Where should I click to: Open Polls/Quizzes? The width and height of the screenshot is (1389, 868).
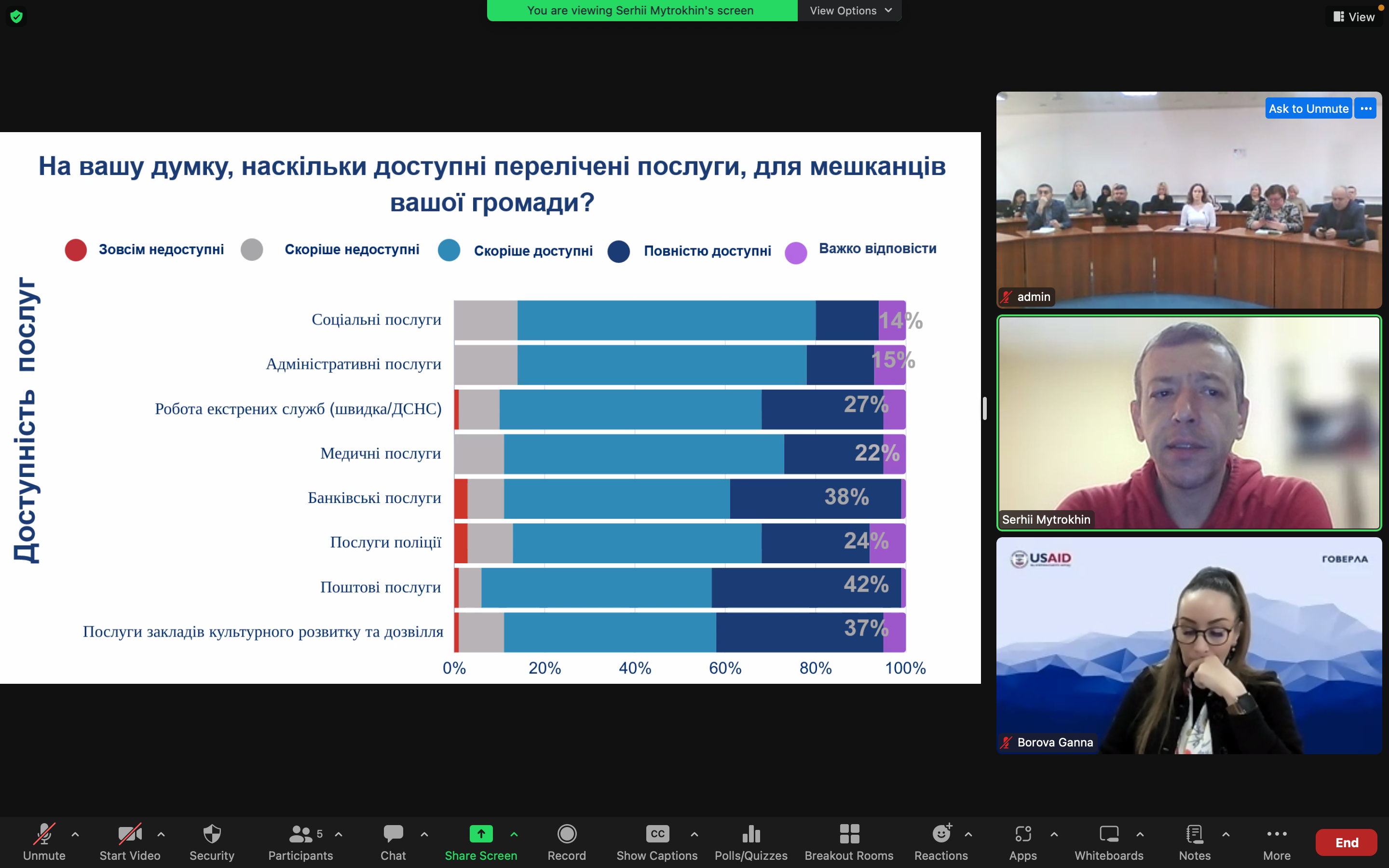751,841
